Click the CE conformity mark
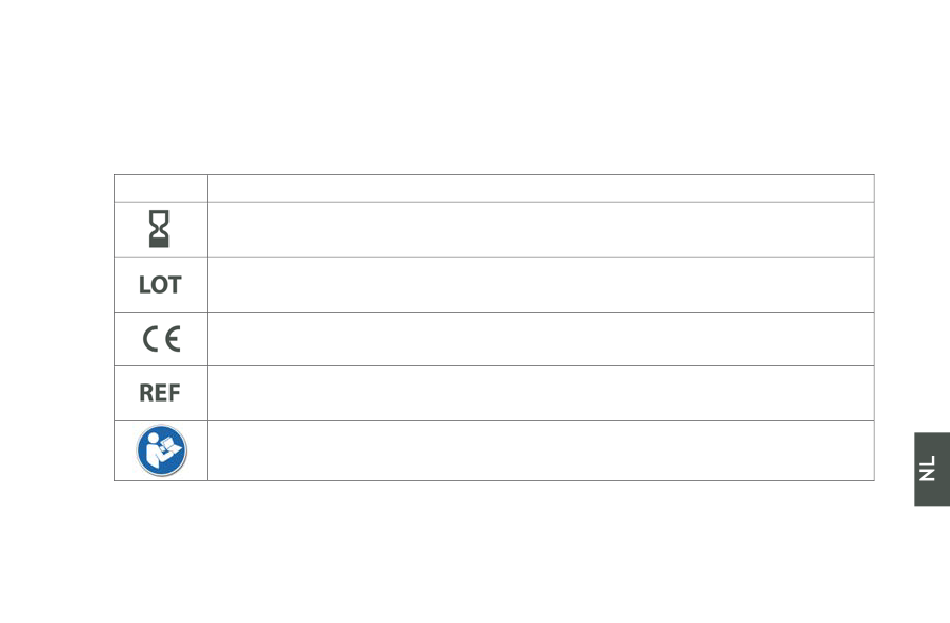 coord(161,339)
